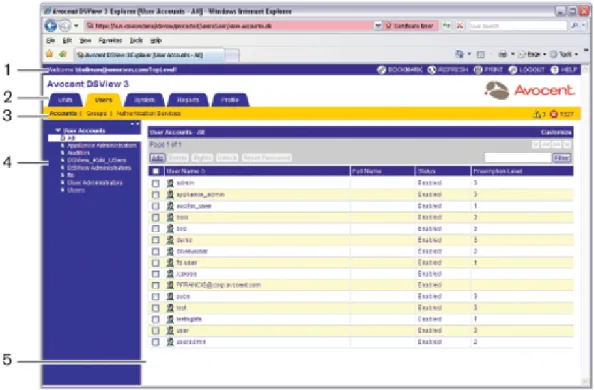Screen dimensions: 594x390
Task: Click the Add button
Action: pos(157,158)
